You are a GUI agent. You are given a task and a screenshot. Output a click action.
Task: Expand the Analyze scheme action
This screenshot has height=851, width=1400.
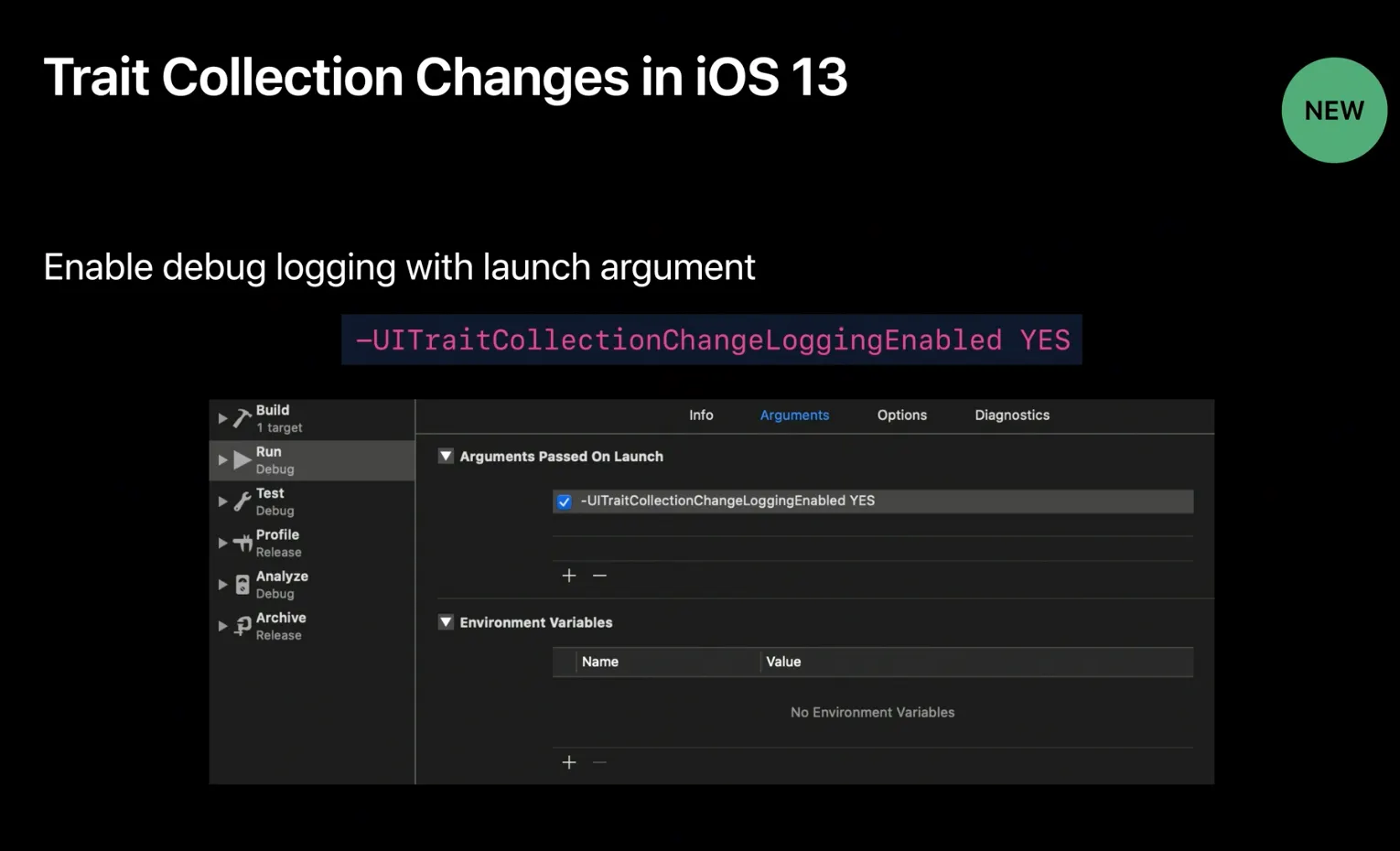point(222,585)
